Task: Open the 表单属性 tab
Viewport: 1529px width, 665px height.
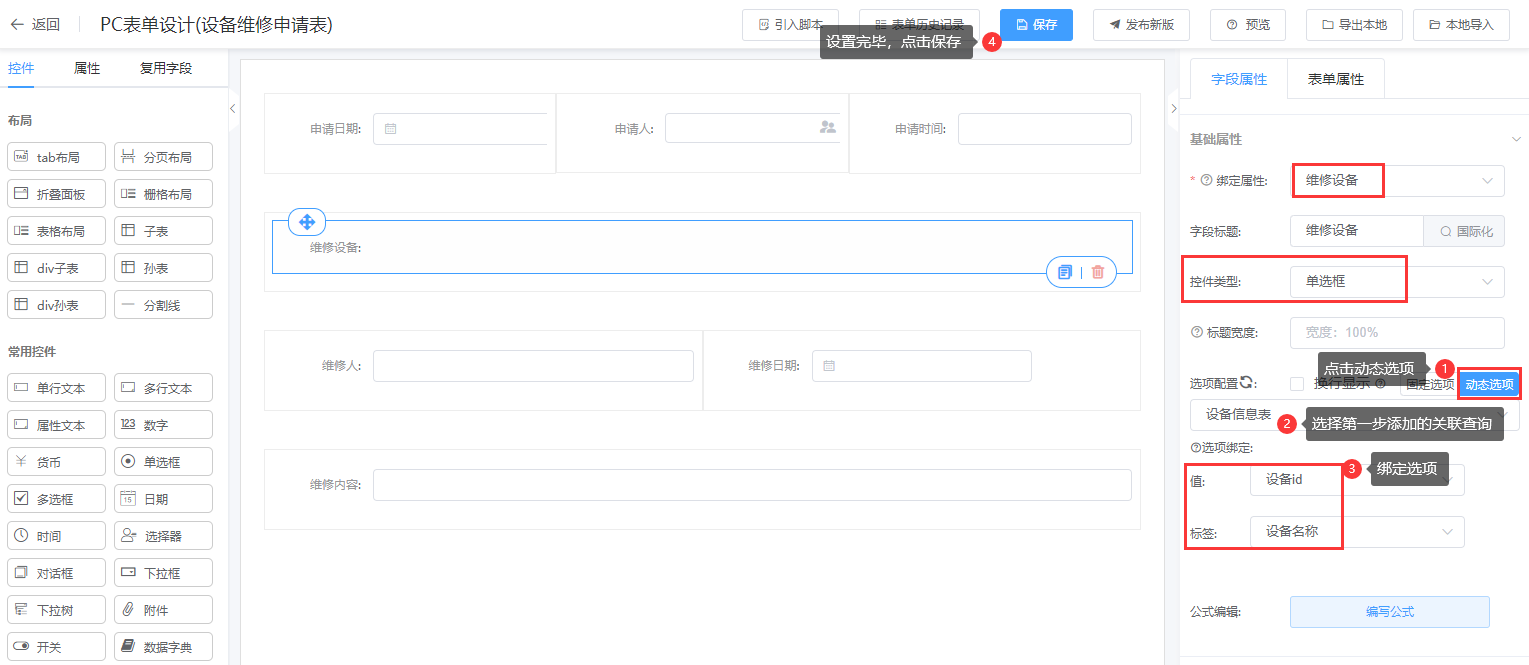Action: [x=1336, y=79]
